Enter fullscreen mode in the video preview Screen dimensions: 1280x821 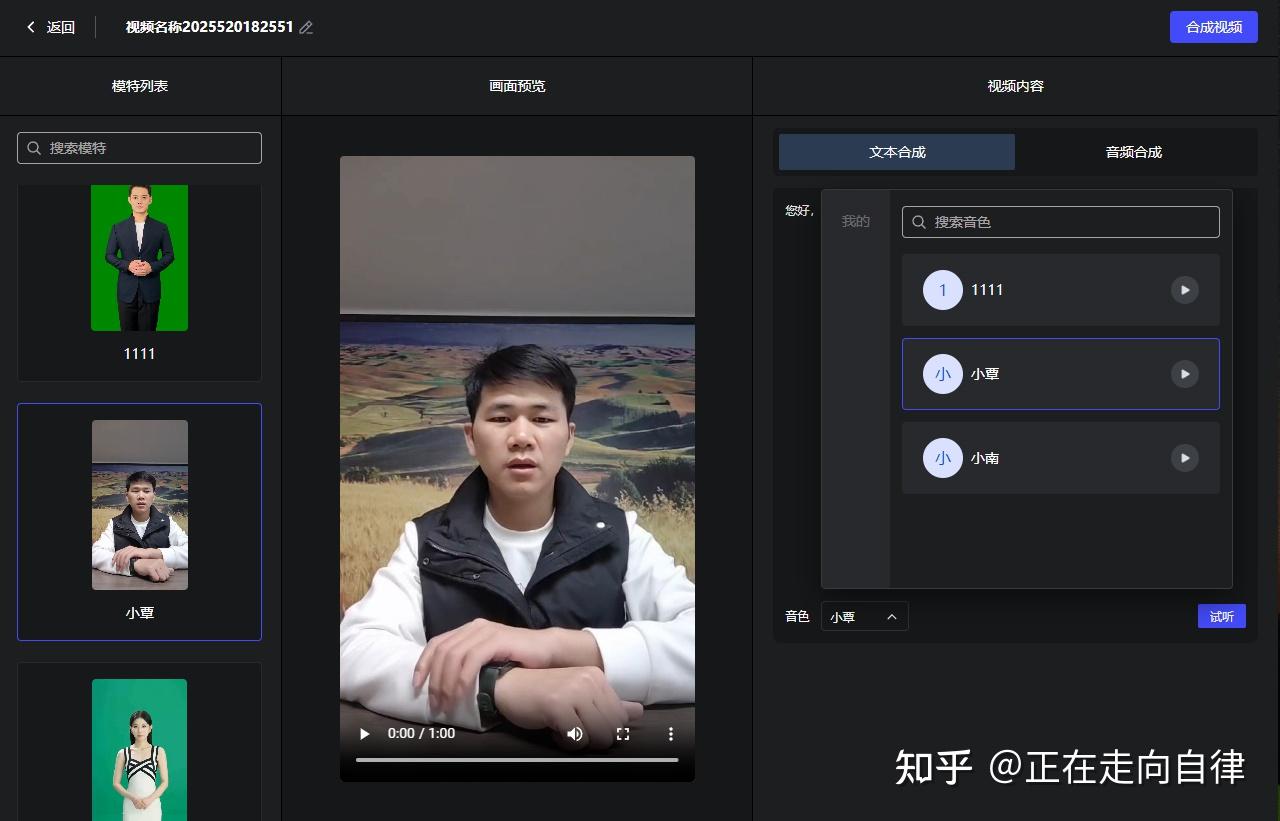point(622,733)
